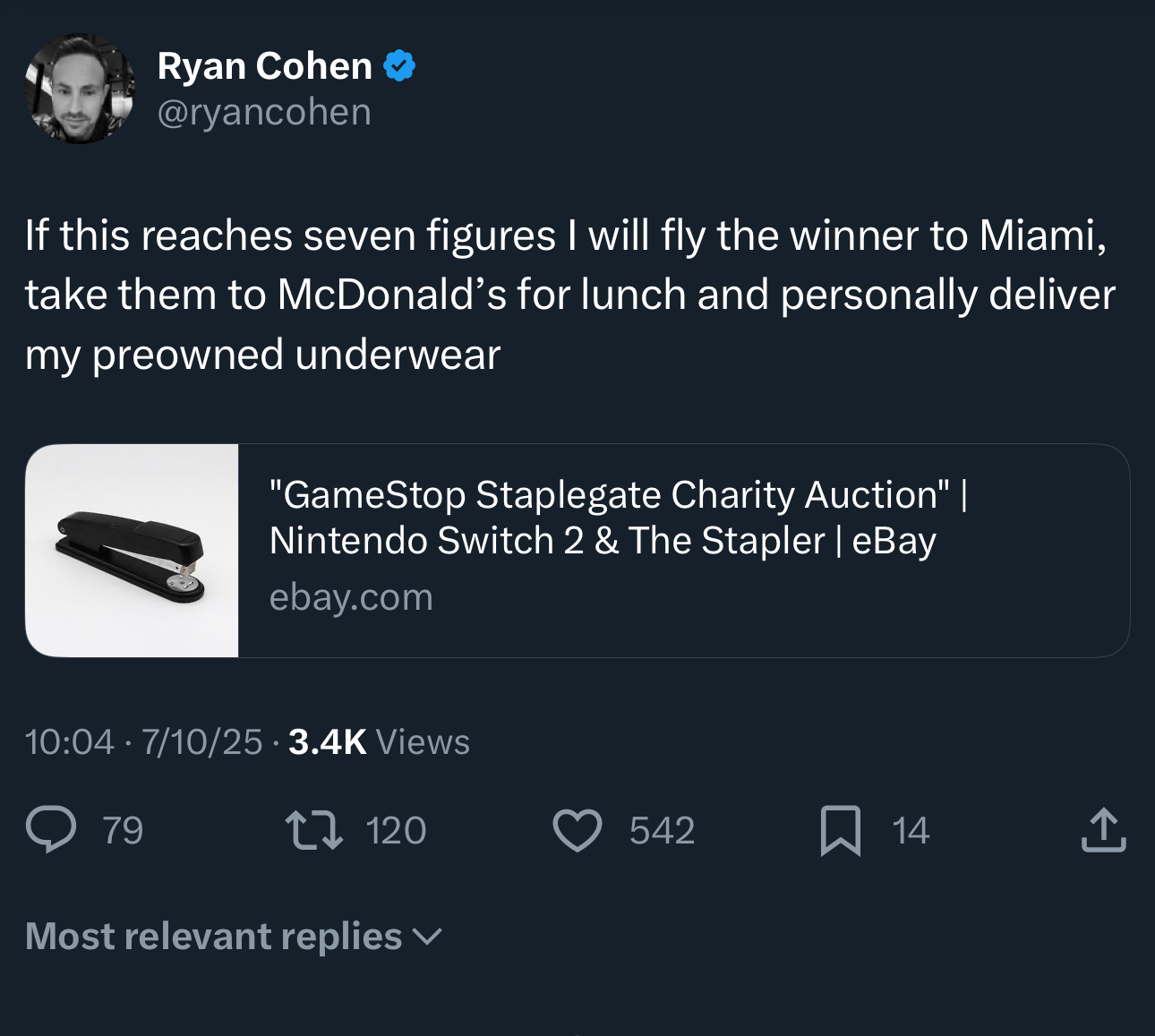Bookmark the post using the bookmark icon
1155x1036 pixels.
tap(841, 831)
